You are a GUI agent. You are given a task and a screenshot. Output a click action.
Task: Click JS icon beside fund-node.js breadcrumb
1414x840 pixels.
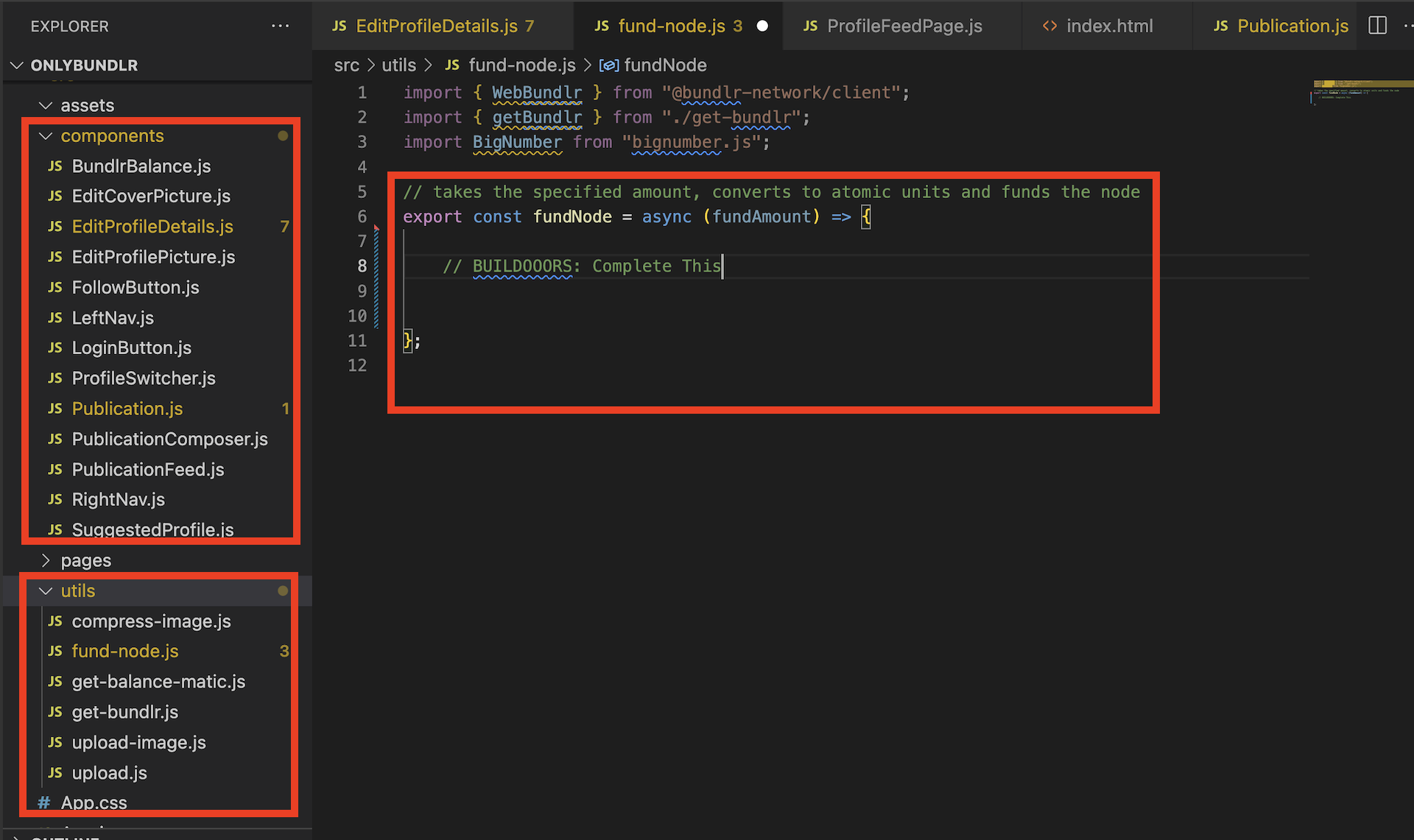pos(452,66)
